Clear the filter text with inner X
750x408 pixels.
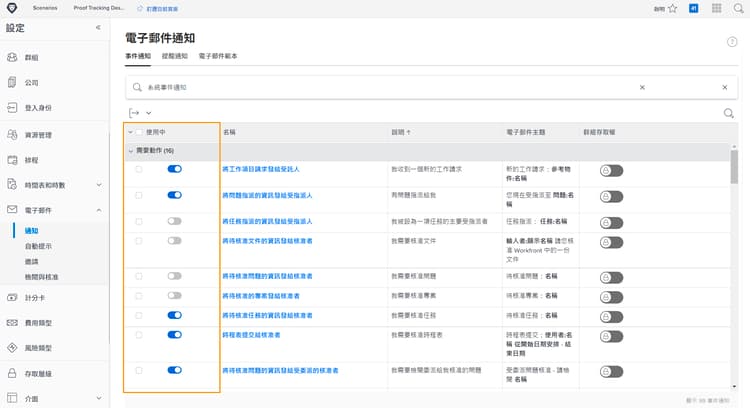(642, 87)
